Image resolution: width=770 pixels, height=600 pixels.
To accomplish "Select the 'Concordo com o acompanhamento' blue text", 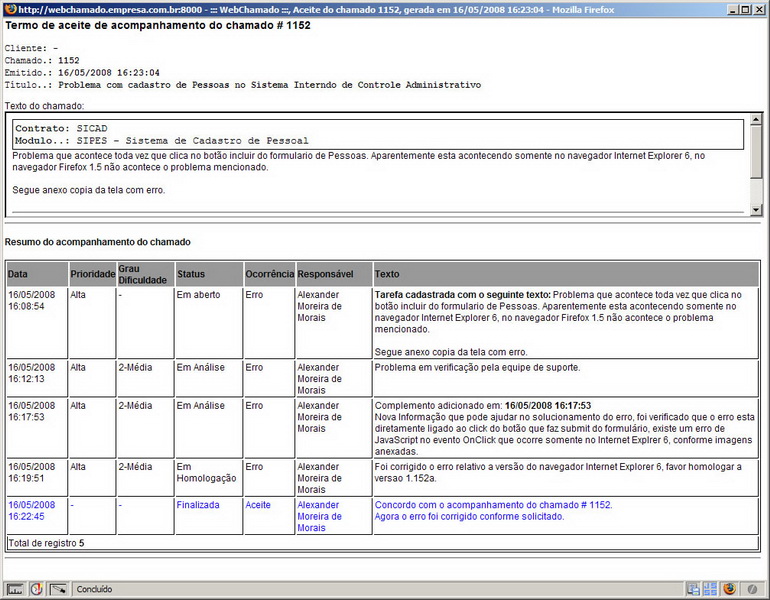I will 493,505.
